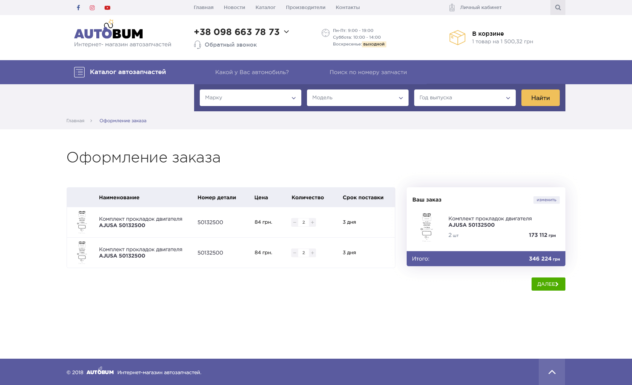Image resolution: width=632 pixels, height=385 pixels.
Task: Click product name AJUSA 50132500 in Ваш заказ
Action: (x=472, y=225)
